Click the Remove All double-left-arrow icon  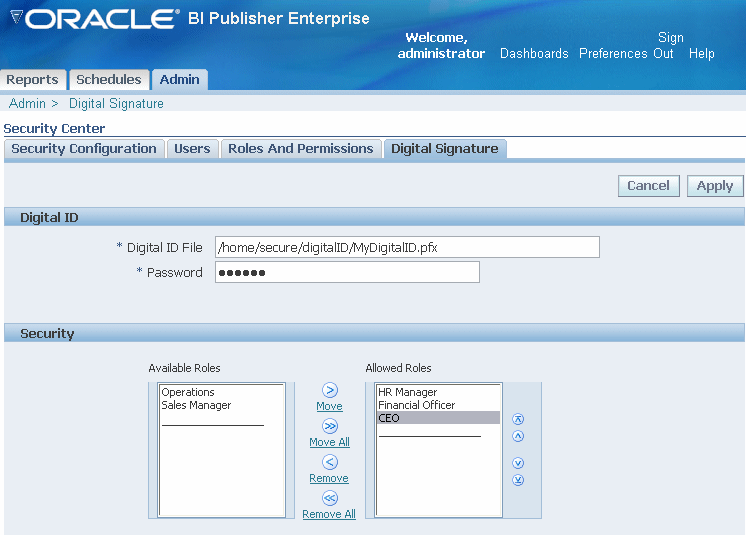(330, 498)
